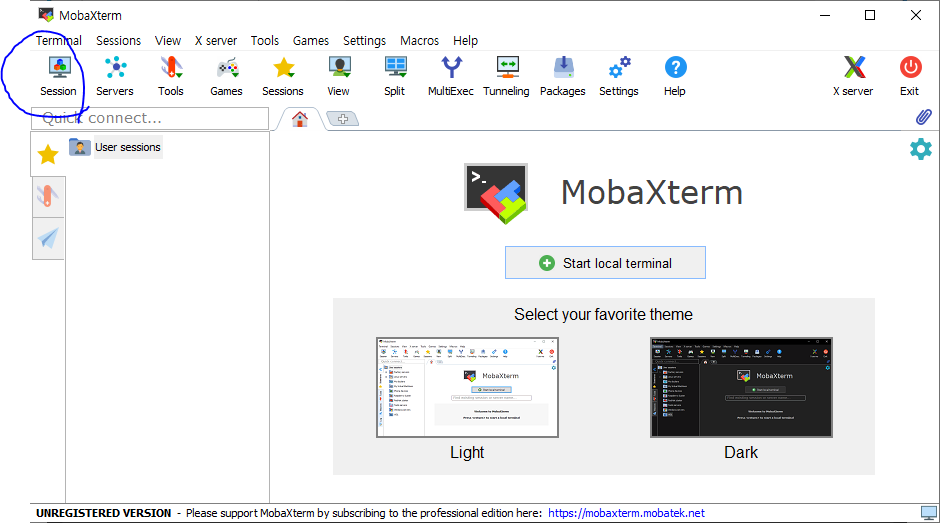
Task: Switch to the Home tab
Action: coord(300,119)
